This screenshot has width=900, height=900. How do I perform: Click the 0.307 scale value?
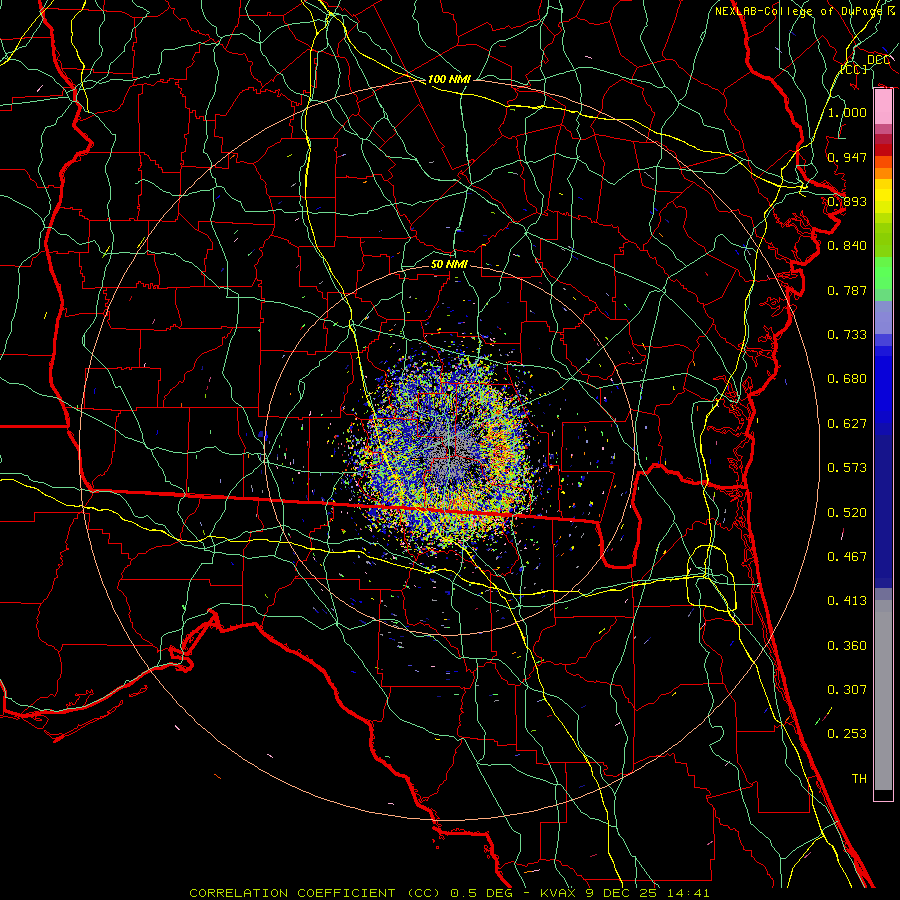tap(847, 690)
